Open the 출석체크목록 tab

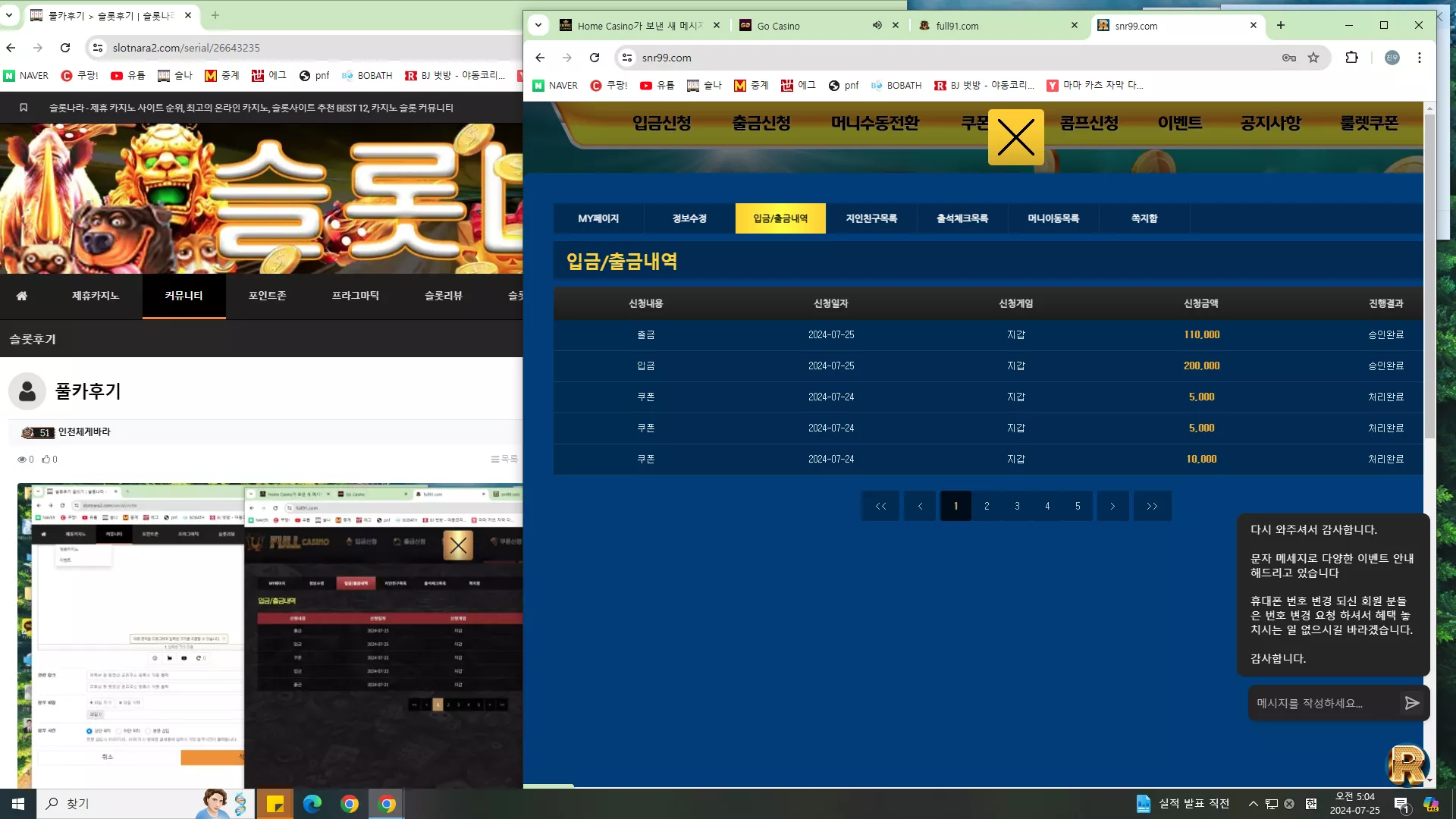[x=962, y=218]
